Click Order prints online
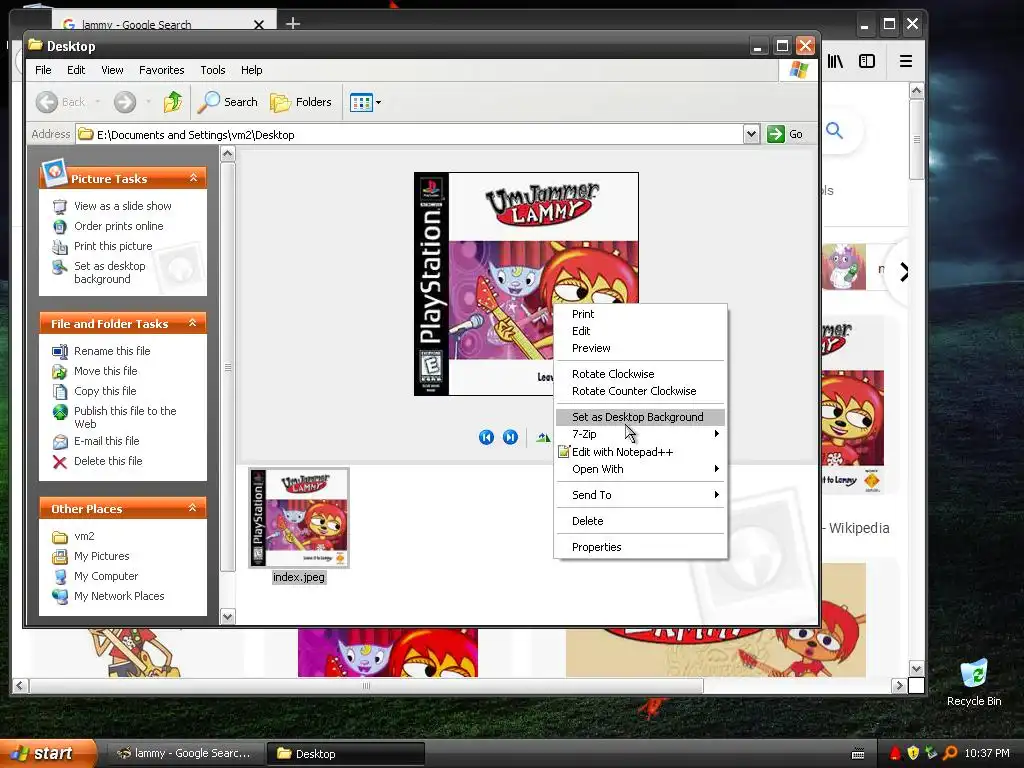The width and height of the screenshot is (1024, 768). click(119, 226)
